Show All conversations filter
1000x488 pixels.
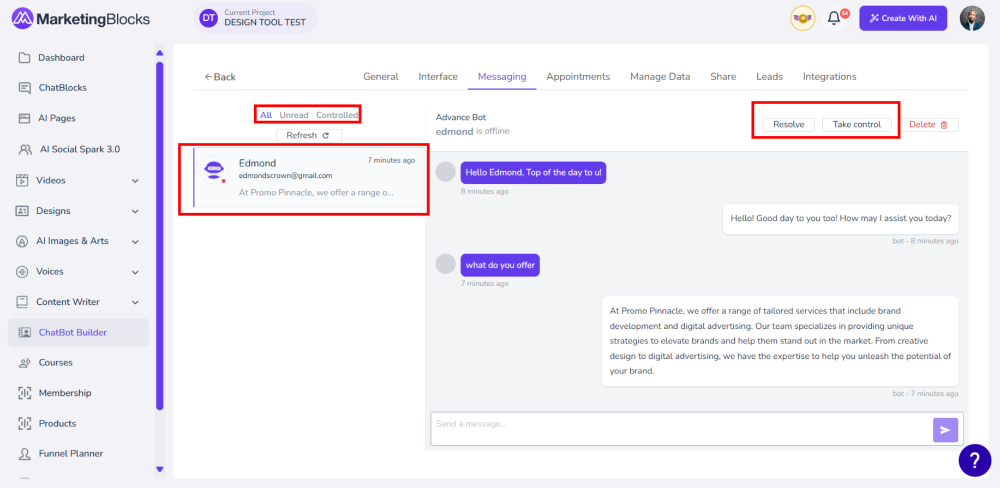coord(266,115)
